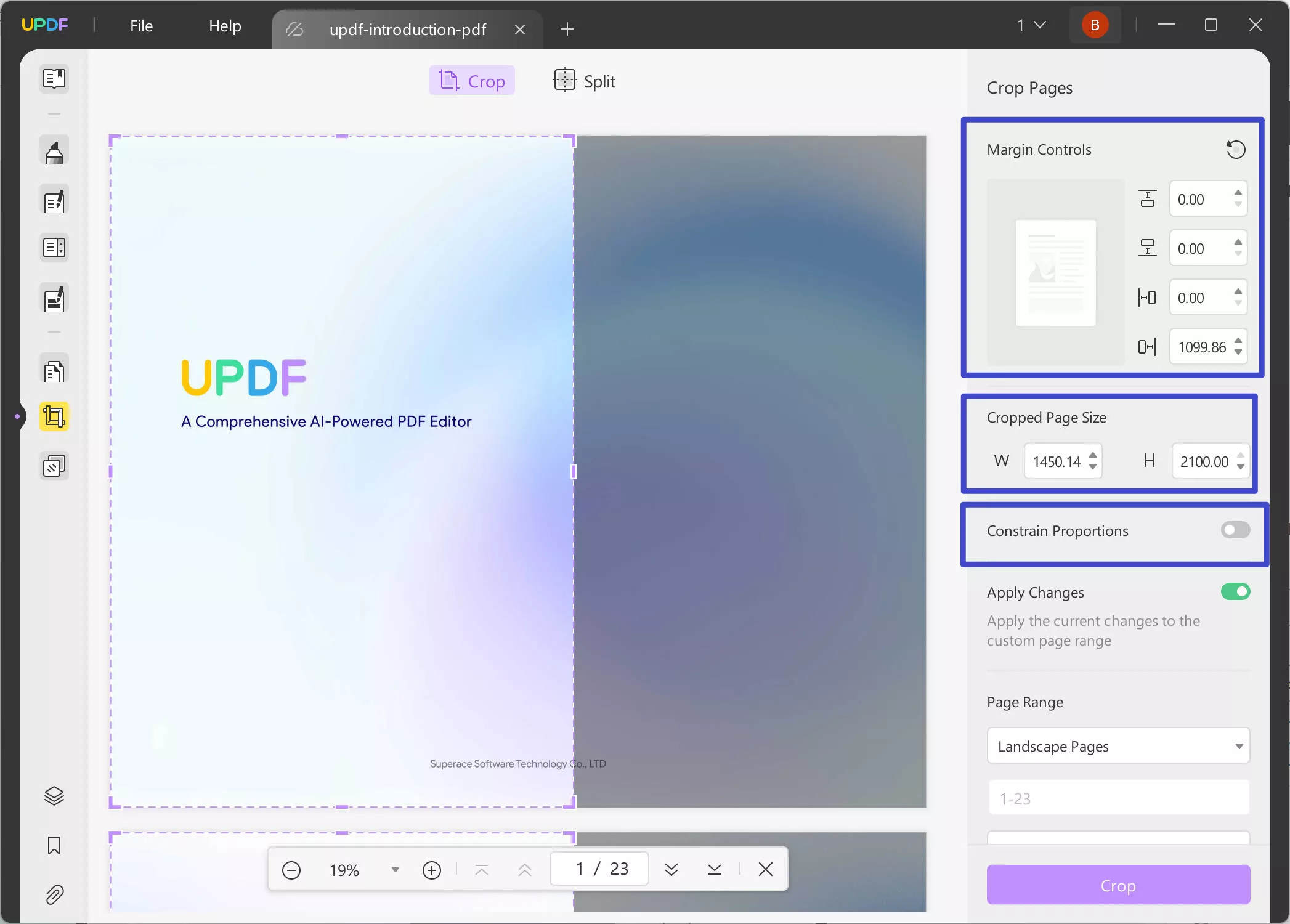The height and width of the screenshot is (924, 1290).
Task: Open the Help menu
Action: 225,26
